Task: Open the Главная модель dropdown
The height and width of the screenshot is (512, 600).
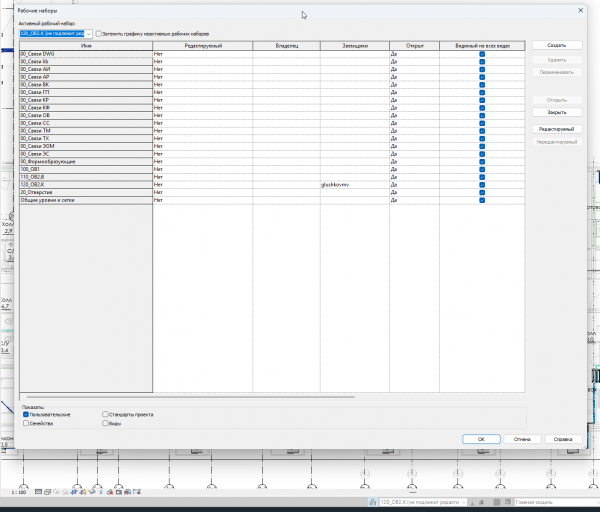Action: click(557, 502)
